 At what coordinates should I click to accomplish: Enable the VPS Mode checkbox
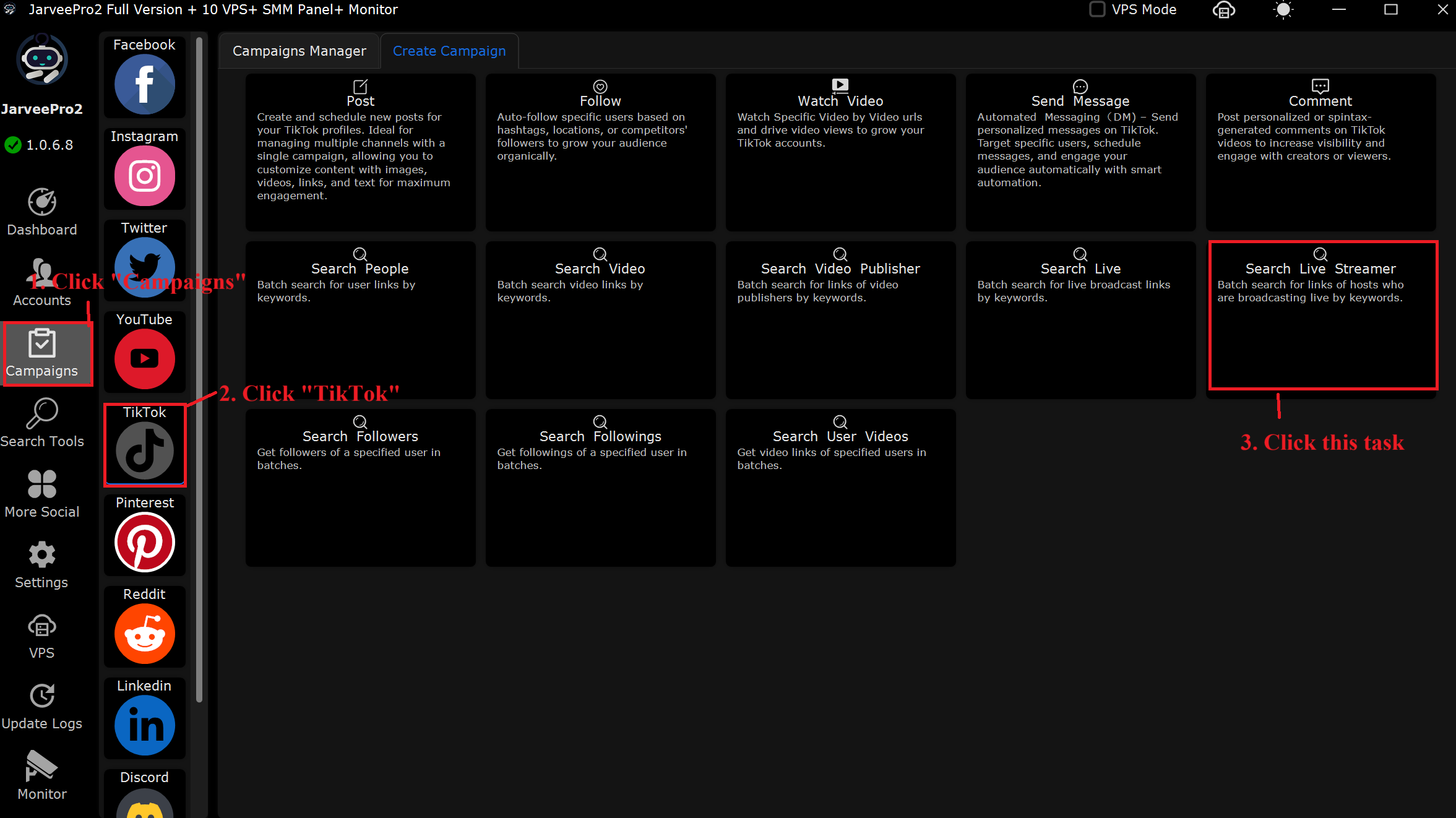pos(1096,9)
